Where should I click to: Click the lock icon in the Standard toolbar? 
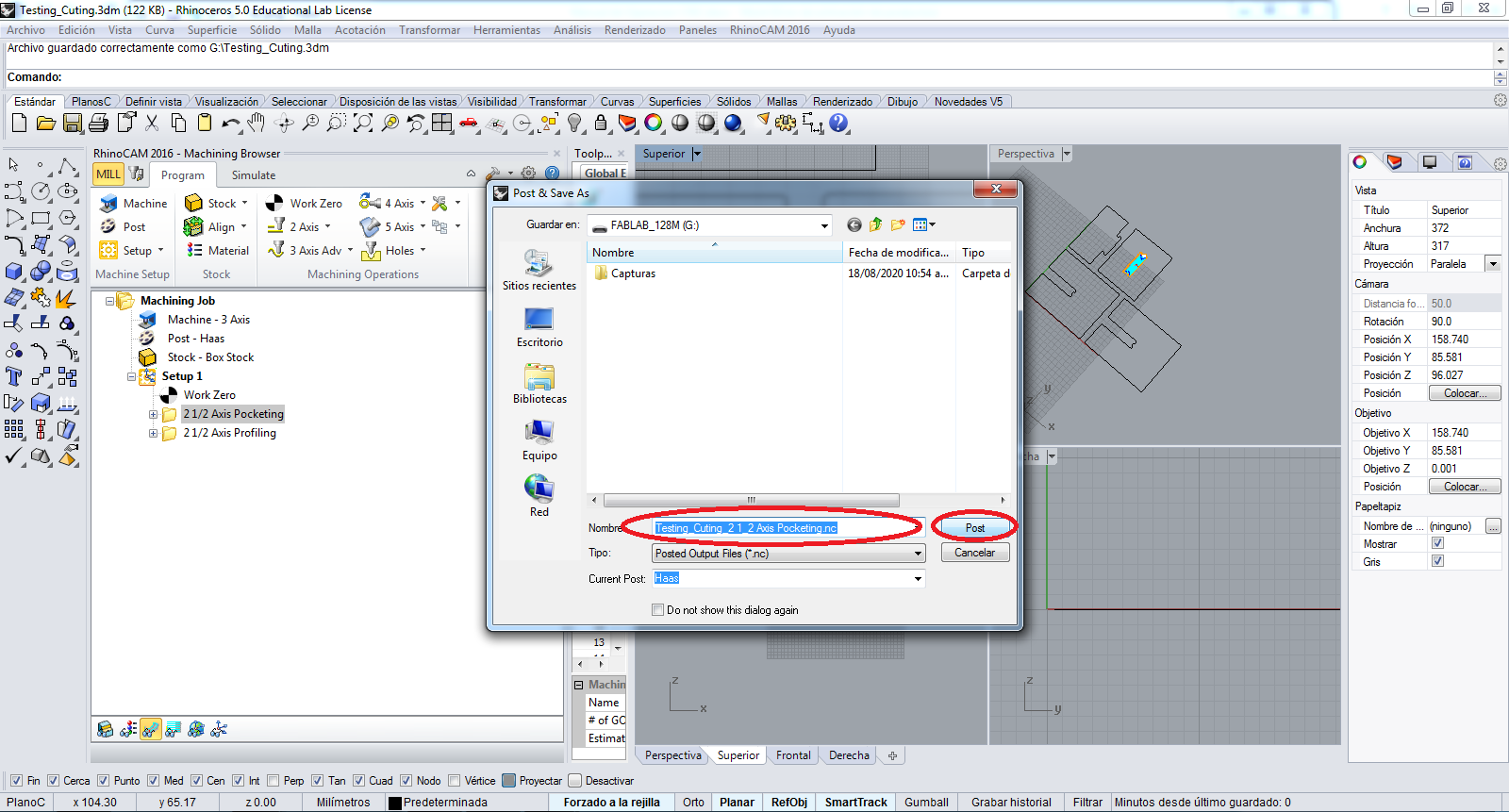(601, 123)
